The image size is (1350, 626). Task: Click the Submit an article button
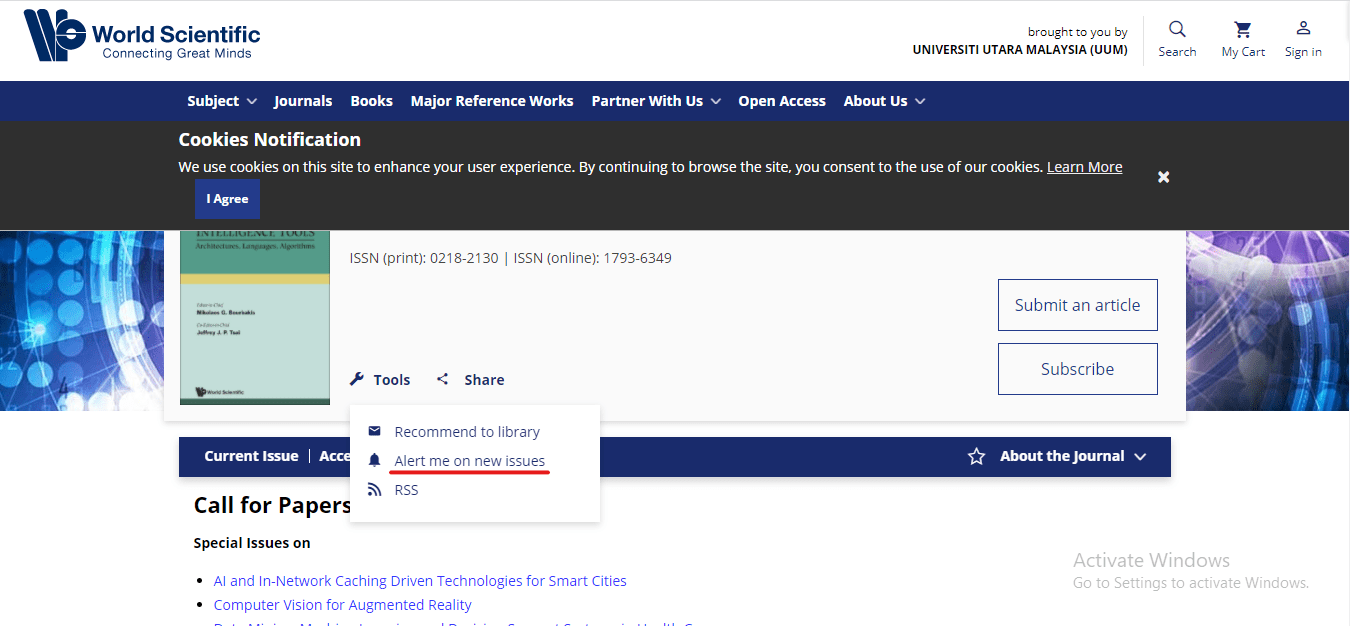pyautogui.click(x=1077, y=305)
